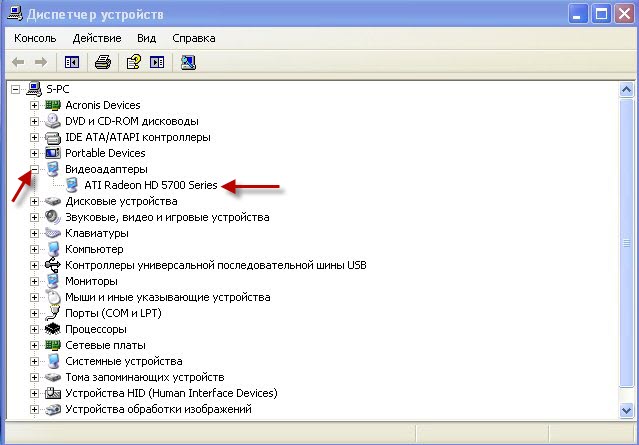The image size is (639, 445).
Task: Select the Клавиатуры label
Action: coord(97,233)
